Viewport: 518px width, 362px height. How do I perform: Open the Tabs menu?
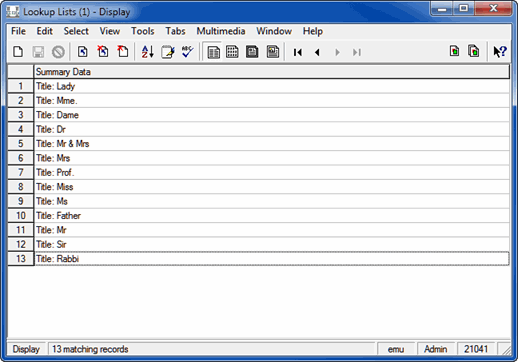tap(175, 31)
